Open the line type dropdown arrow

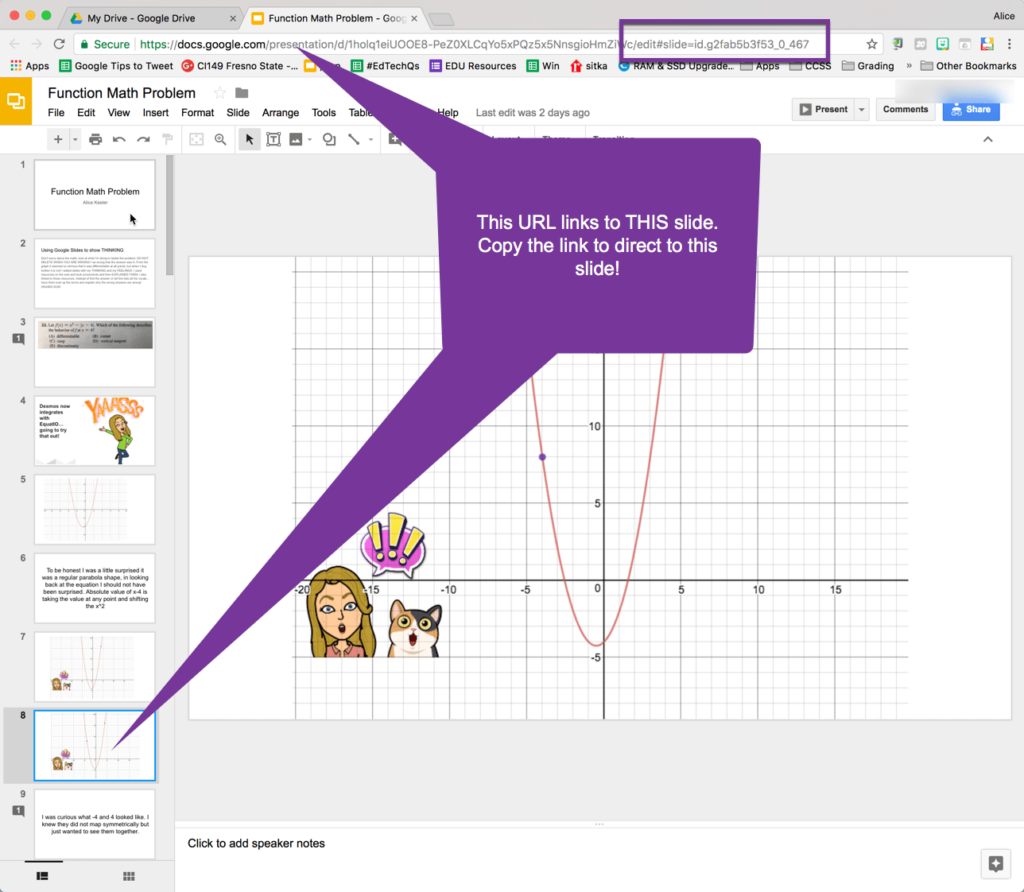pyautogui.click(x=370, y=139)
